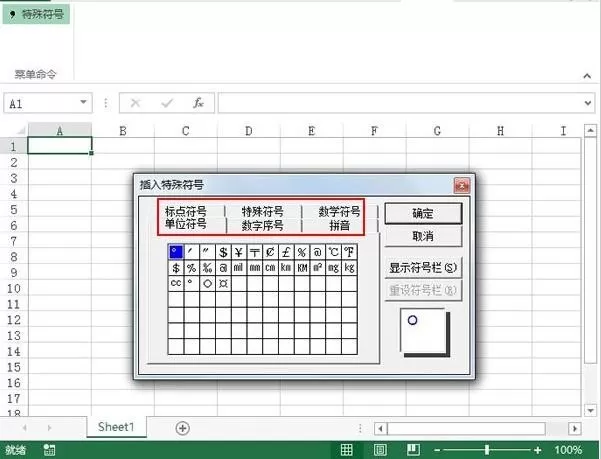Select the postal mark 〒 symbol

point(255,252)
